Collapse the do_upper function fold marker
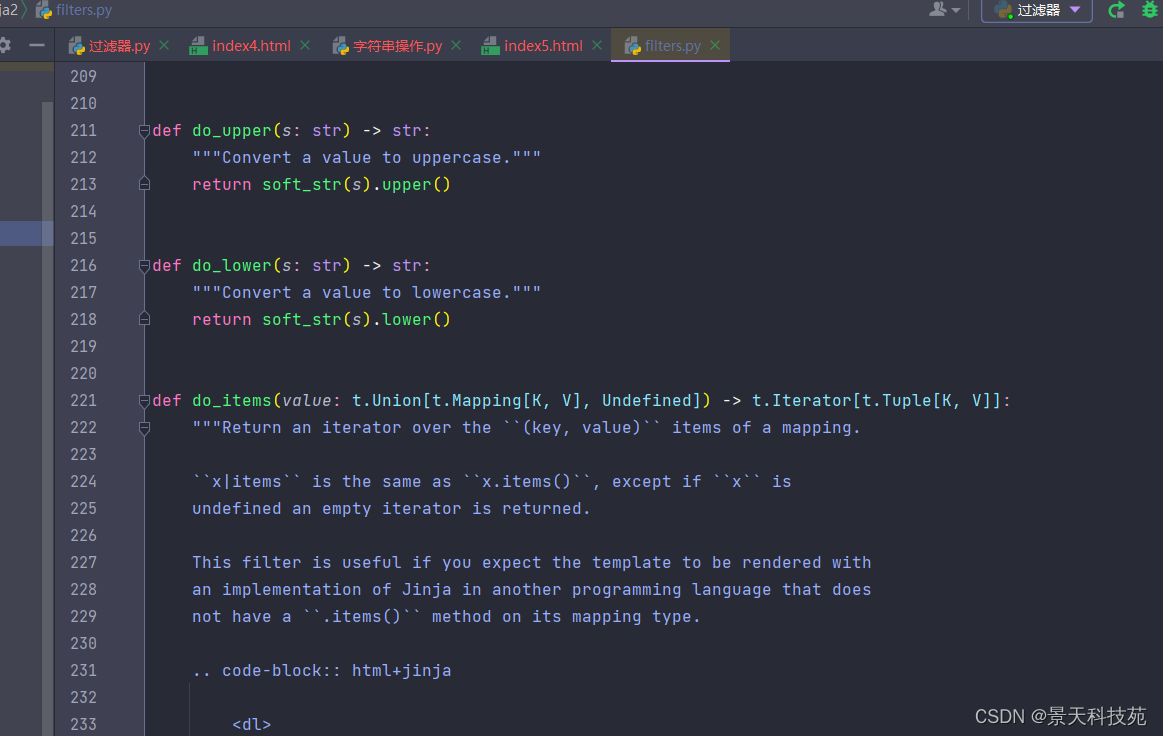The image size is (1163, 736). [145, 131]
